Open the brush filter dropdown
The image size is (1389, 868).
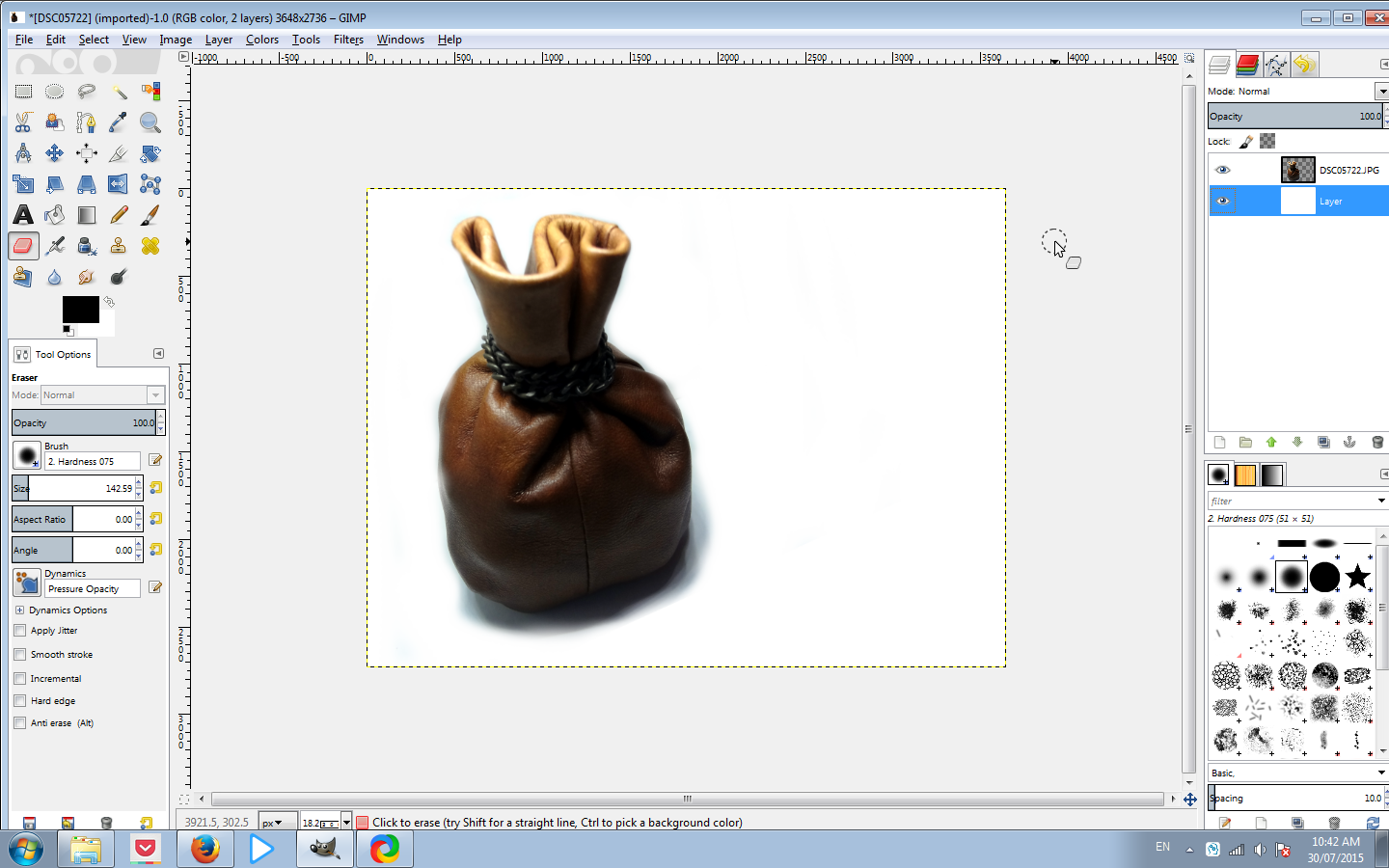pyautogui.click(x=1381, y=501)
